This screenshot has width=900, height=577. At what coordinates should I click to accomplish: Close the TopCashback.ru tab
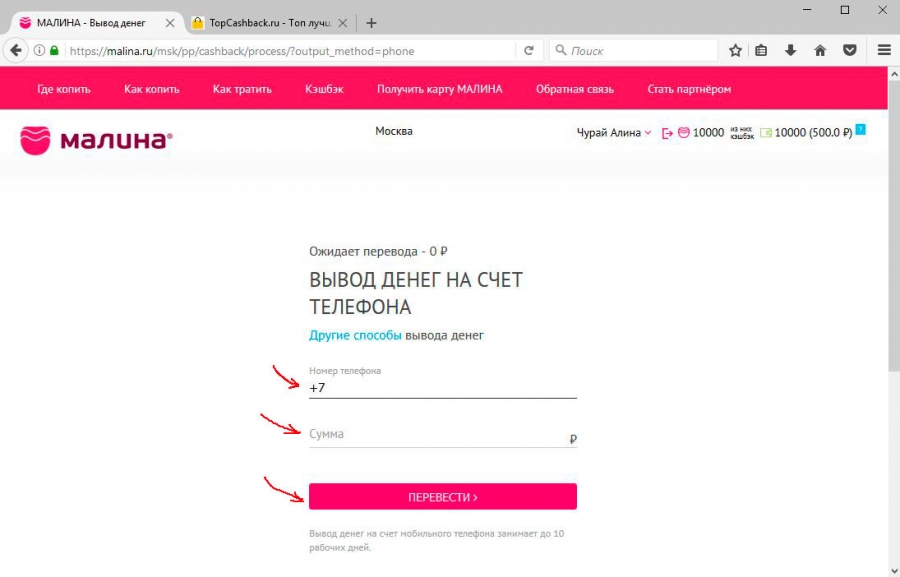[x=343, y=23]
